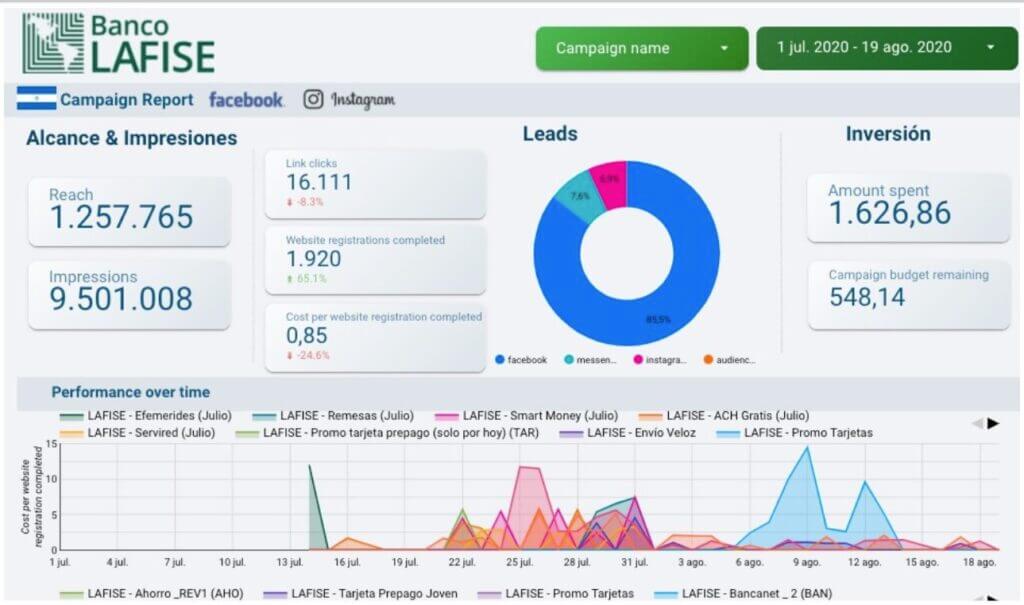Screen dimensions: 1024x605
Task: Click the facebook blue legend dot
Action: (499, 360)
